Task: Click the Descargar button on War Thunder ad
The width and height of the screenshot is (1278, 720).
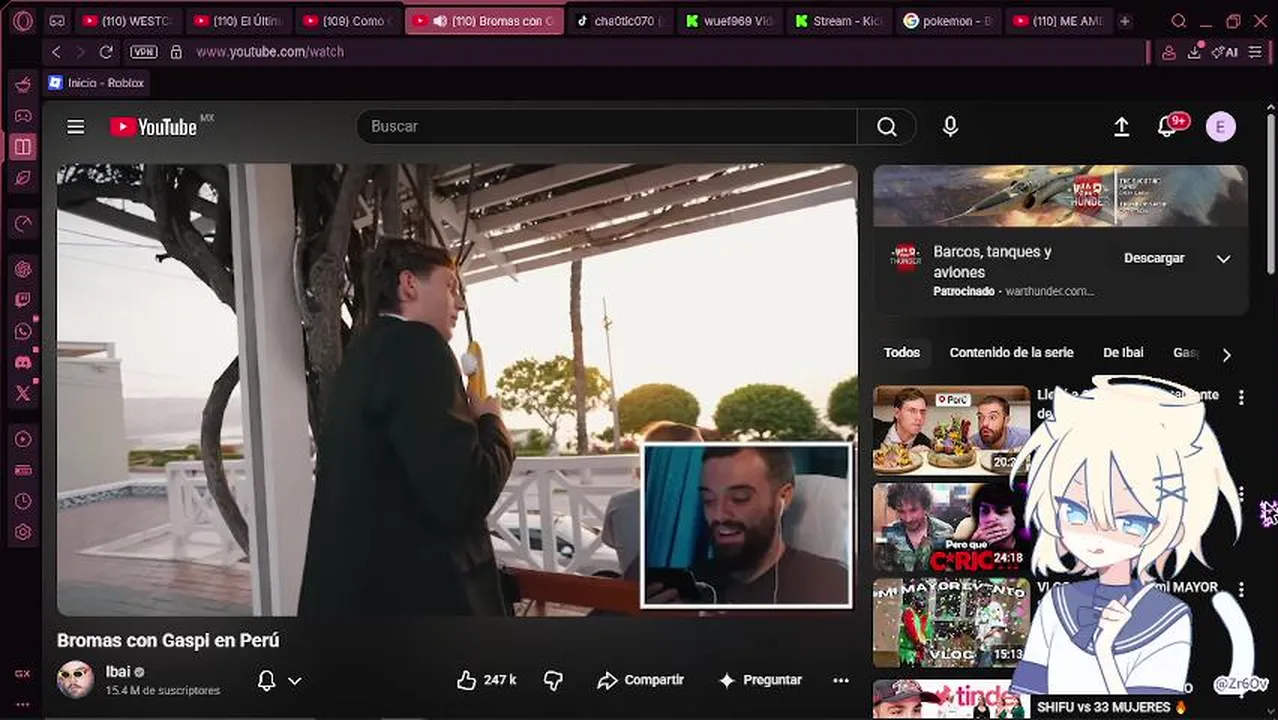Action: tap(1154, 258)
